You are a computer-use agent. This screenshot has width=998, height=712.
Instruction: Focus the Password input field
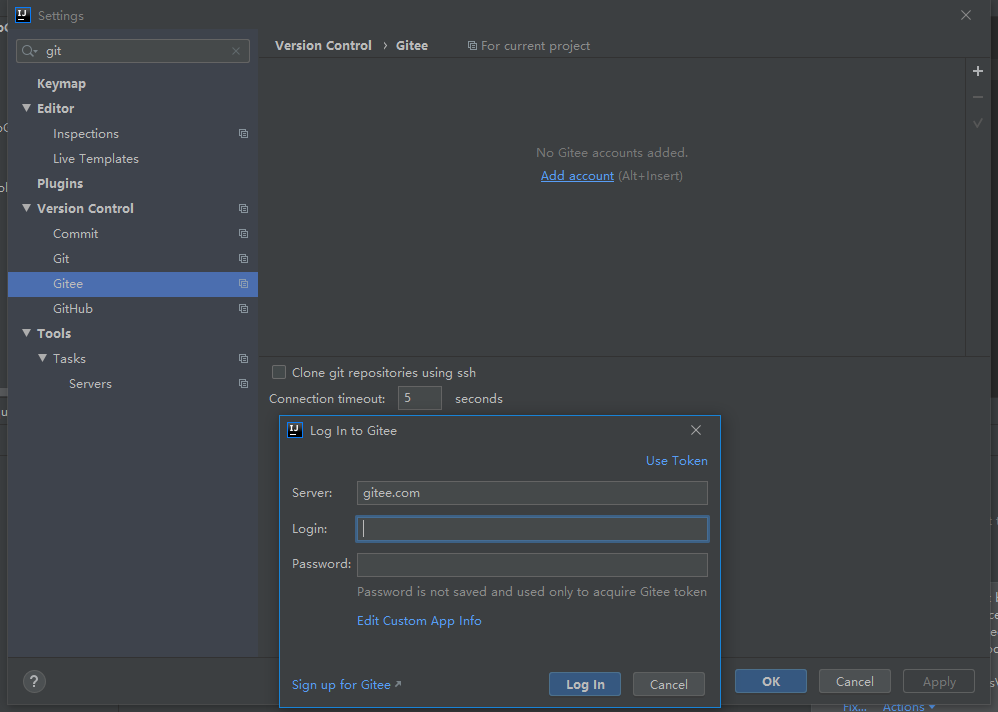tap(532, 565)
